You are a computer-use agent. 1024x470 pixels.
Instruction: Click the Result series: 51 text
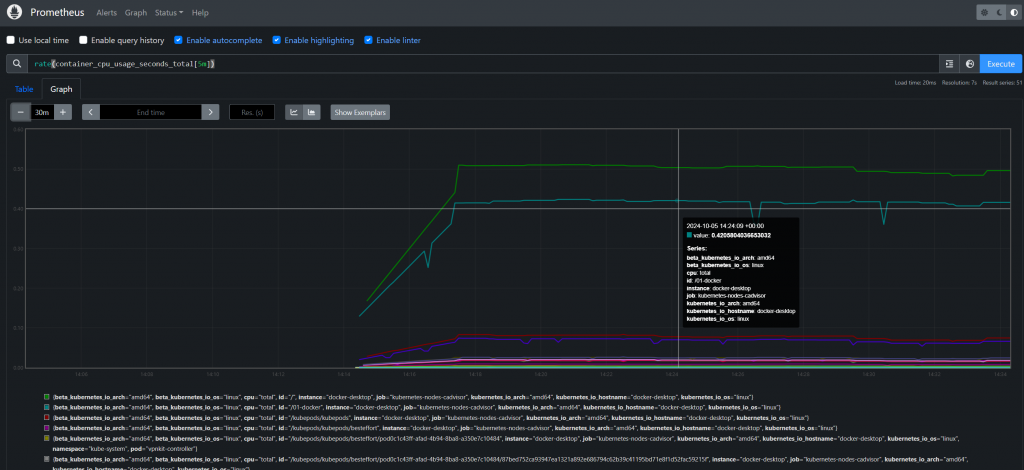[x=1000, y=83]
